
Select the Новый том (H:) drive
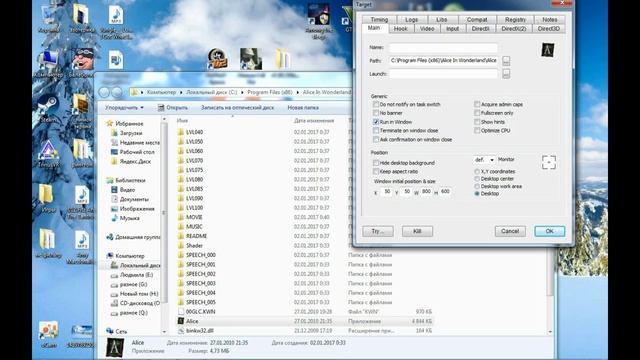pos(134,294)
